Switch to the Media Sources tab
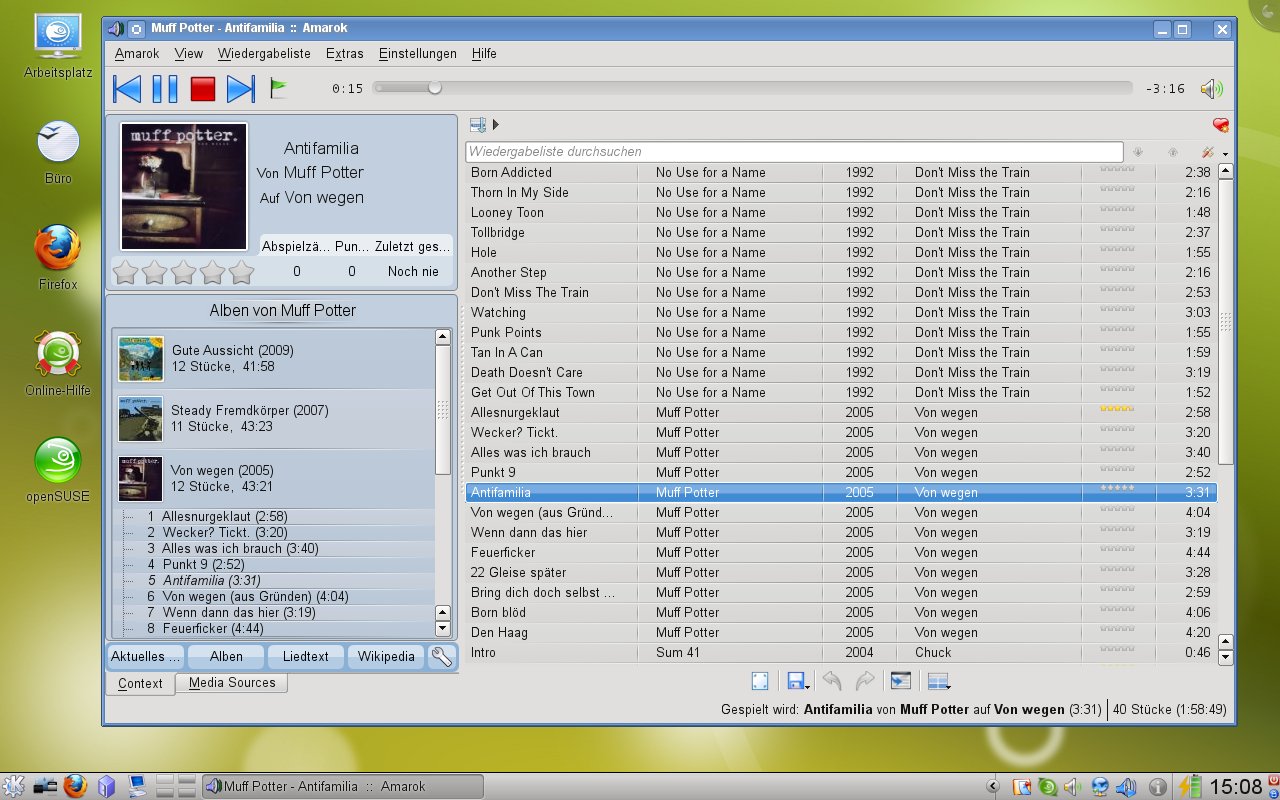 pos(232,683)
